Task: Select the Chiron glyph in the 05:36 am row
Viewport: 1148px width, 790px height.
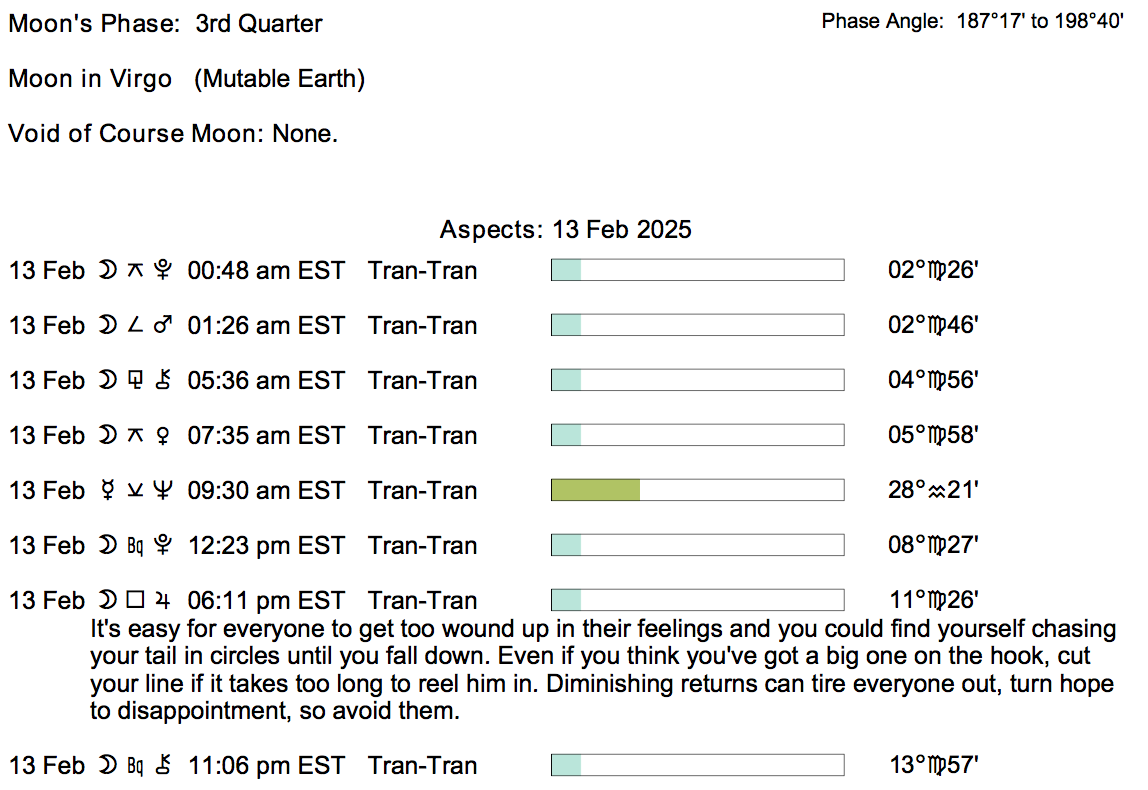Action: [165, 381]
